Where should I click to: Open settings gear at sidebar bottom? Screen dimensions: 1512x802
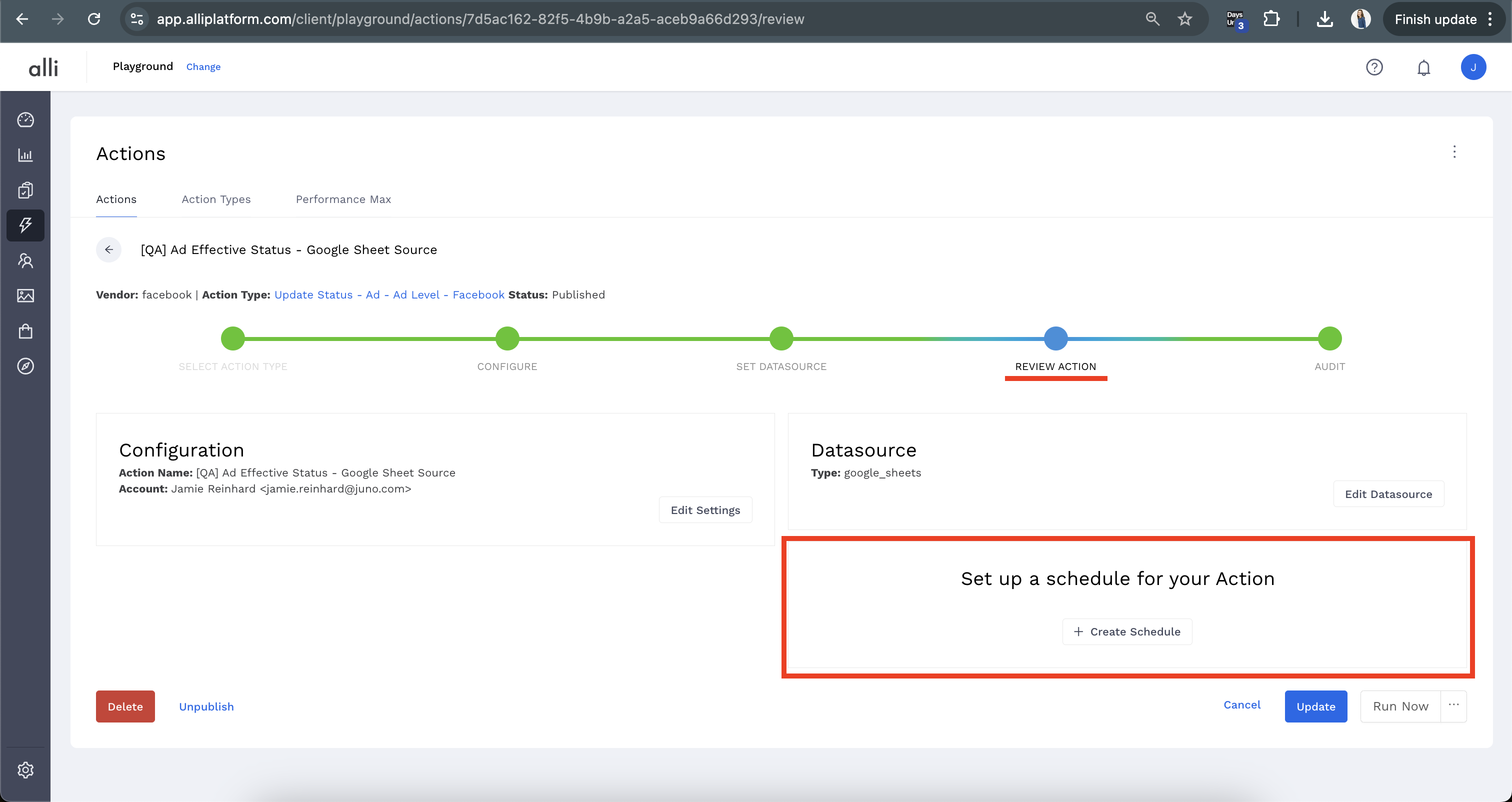(25, 769)
